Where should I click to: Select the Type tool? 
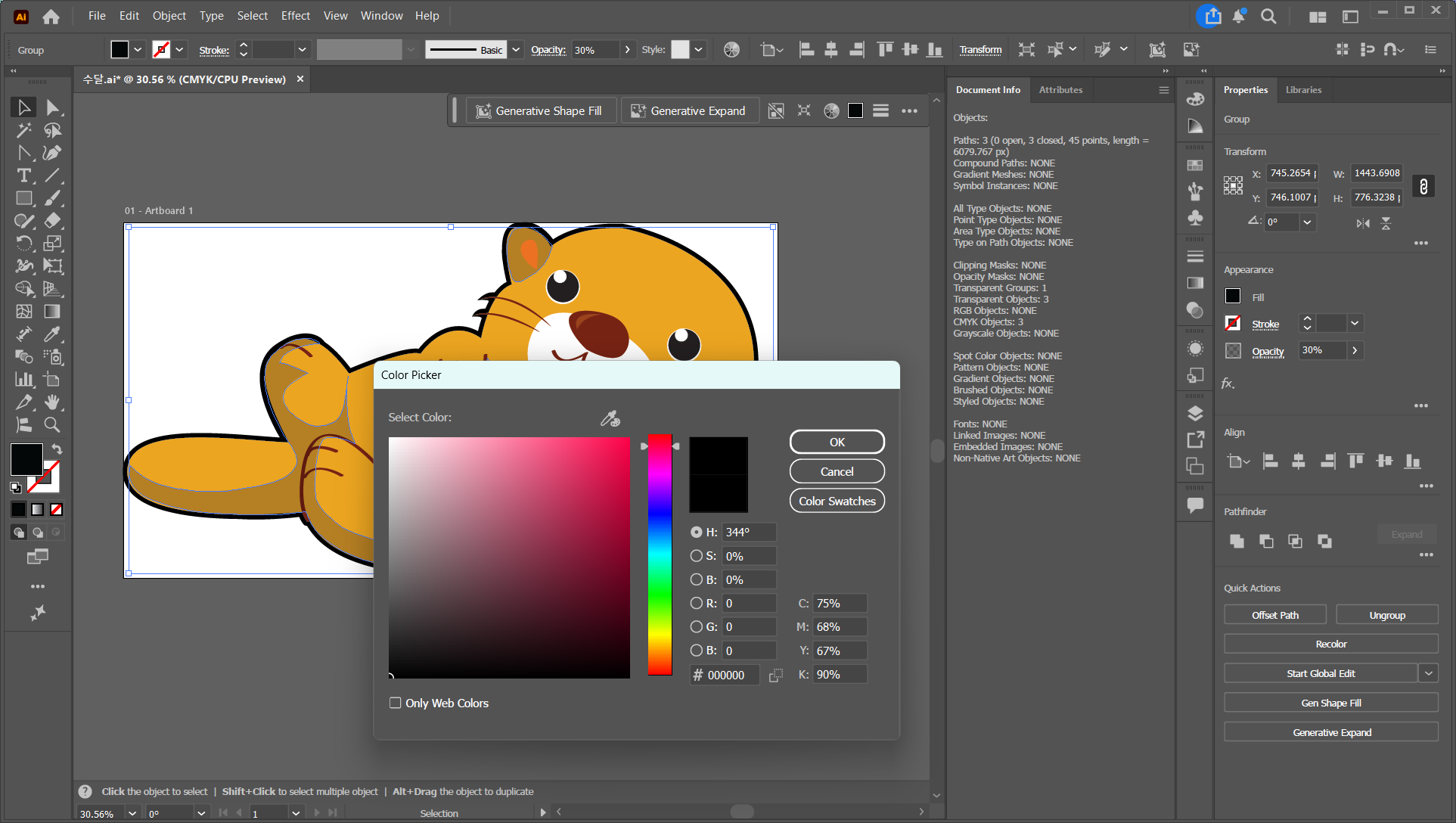click(x=23, y=175)
